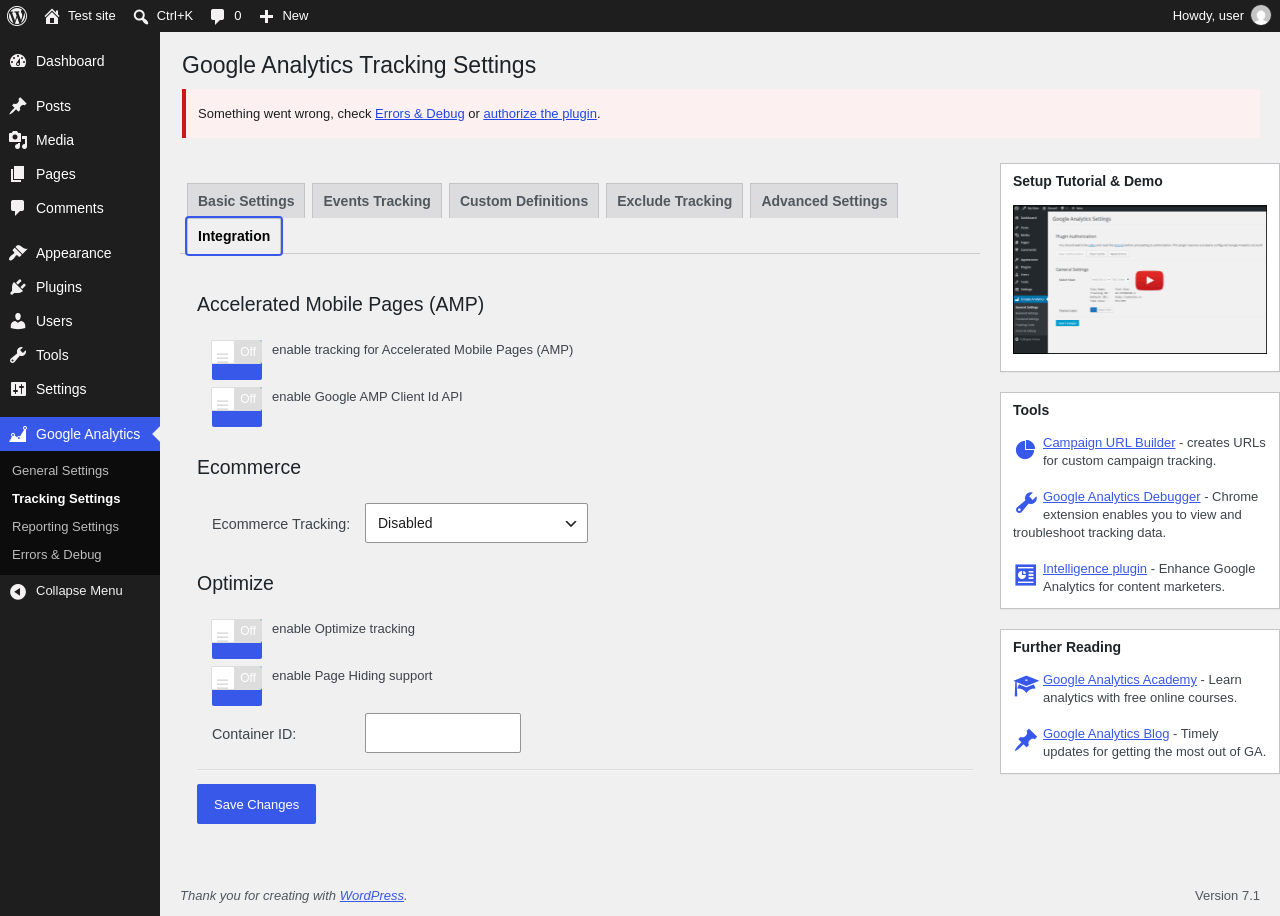The image size is (1280, 916).
Task: Click Save Changes button
Action: point(256,804)
